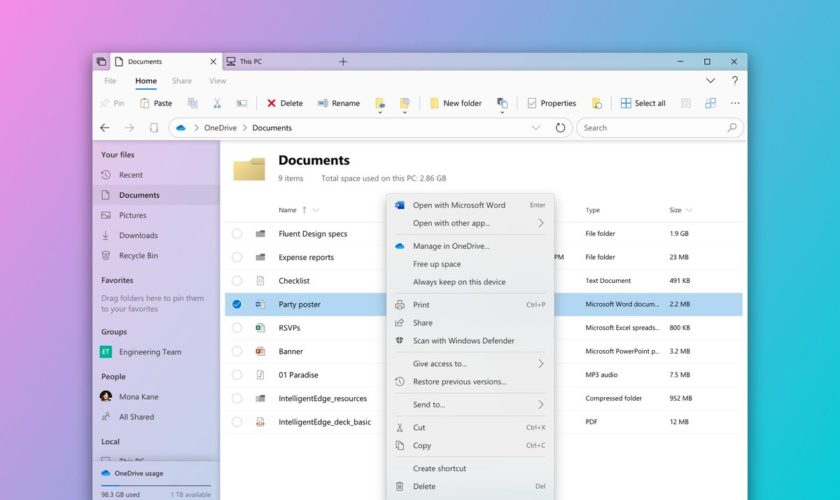Uncheck the Party poster selection circle
The height and width of the screenshot is (500, 840).
pos(237,304)
